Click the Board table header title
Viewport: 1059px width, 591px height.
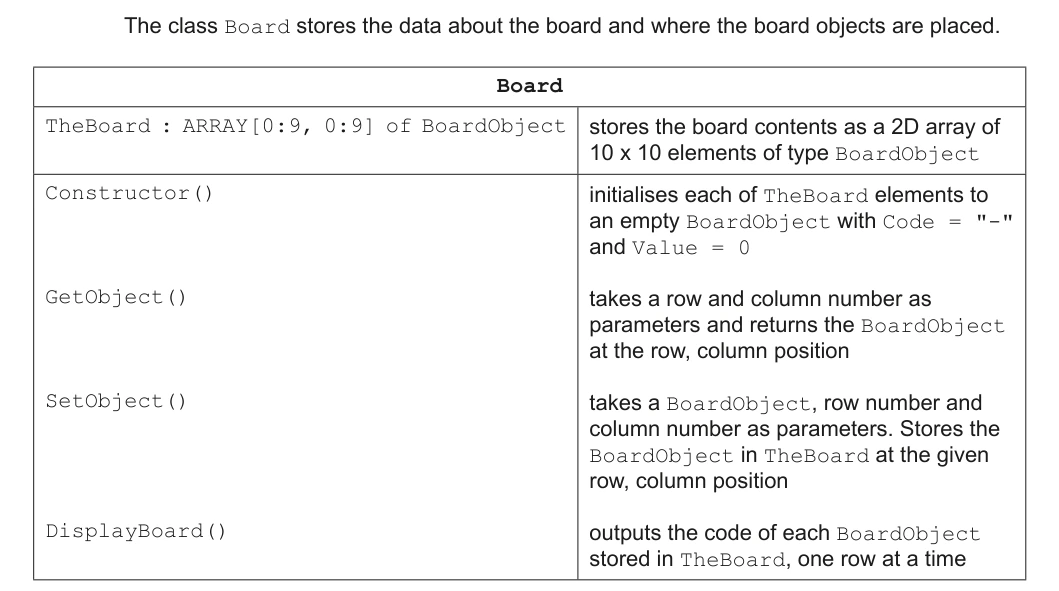pyautogui.click(x=530, y=86)
